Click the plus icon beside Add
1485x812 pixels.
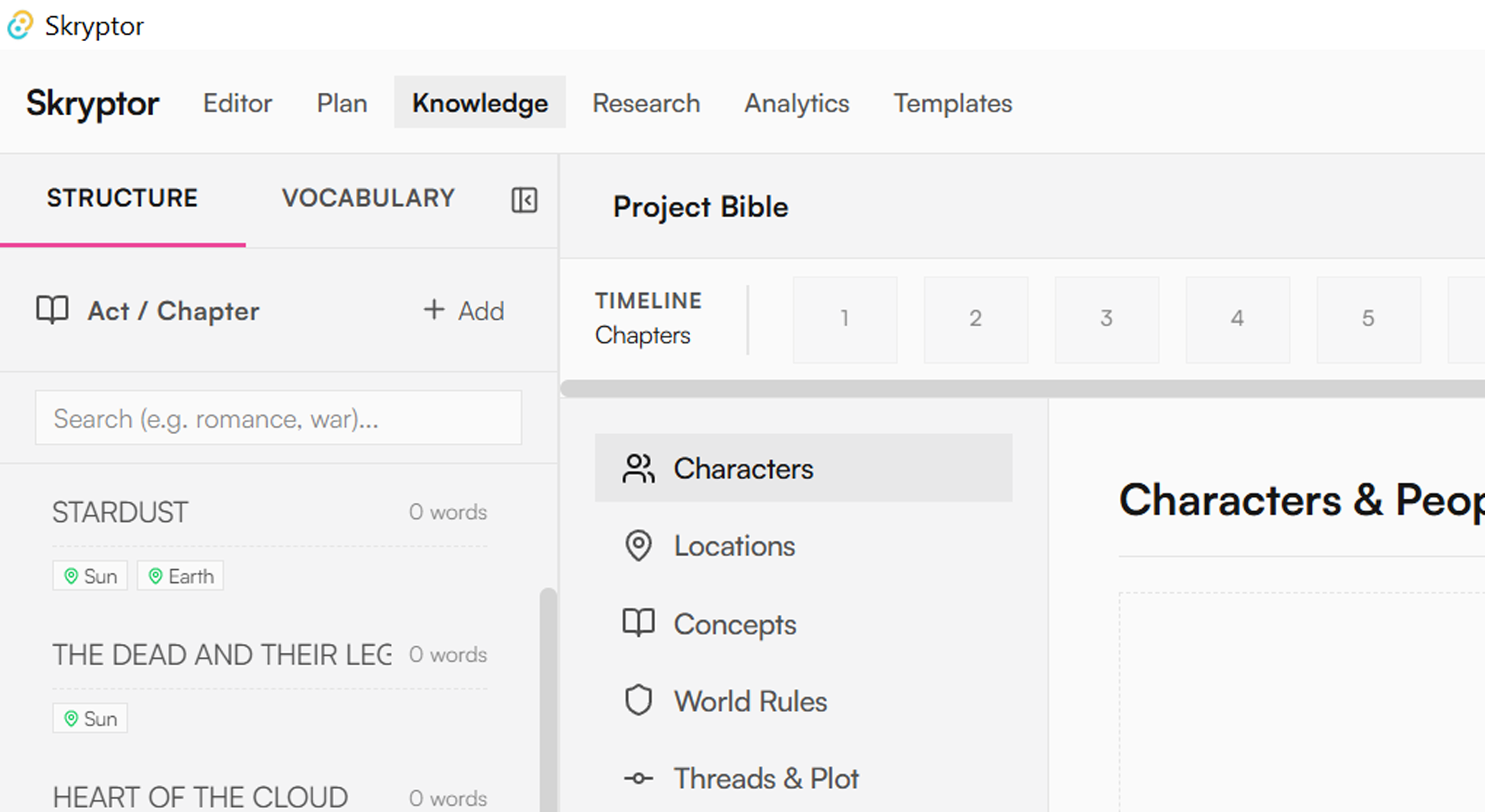point(434,310)
